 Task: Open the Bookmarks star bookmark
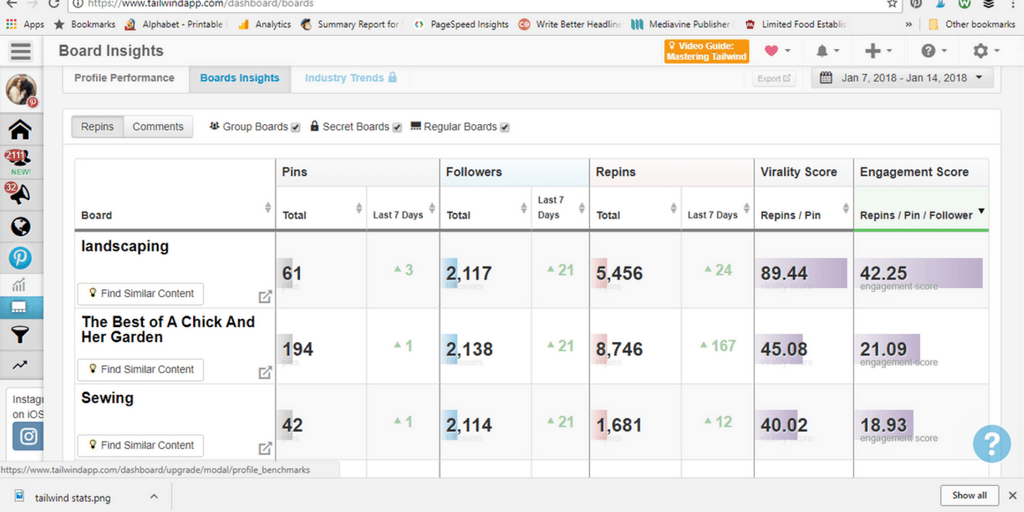tap(85, 24)
